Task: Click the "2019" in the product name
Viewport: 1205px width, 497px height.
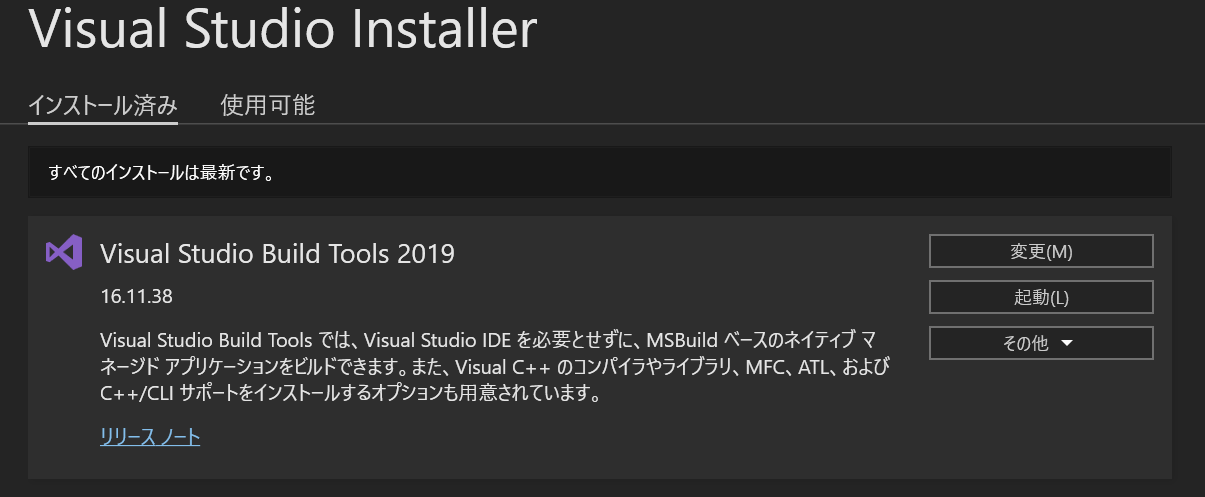Action: (x=426, y=254)
